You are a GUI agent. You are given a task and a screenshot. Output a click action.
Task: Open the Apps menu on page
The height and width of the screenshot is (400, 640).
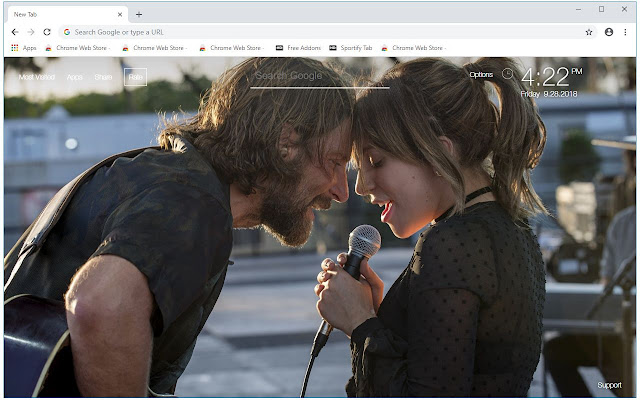(x=75, y=77)
